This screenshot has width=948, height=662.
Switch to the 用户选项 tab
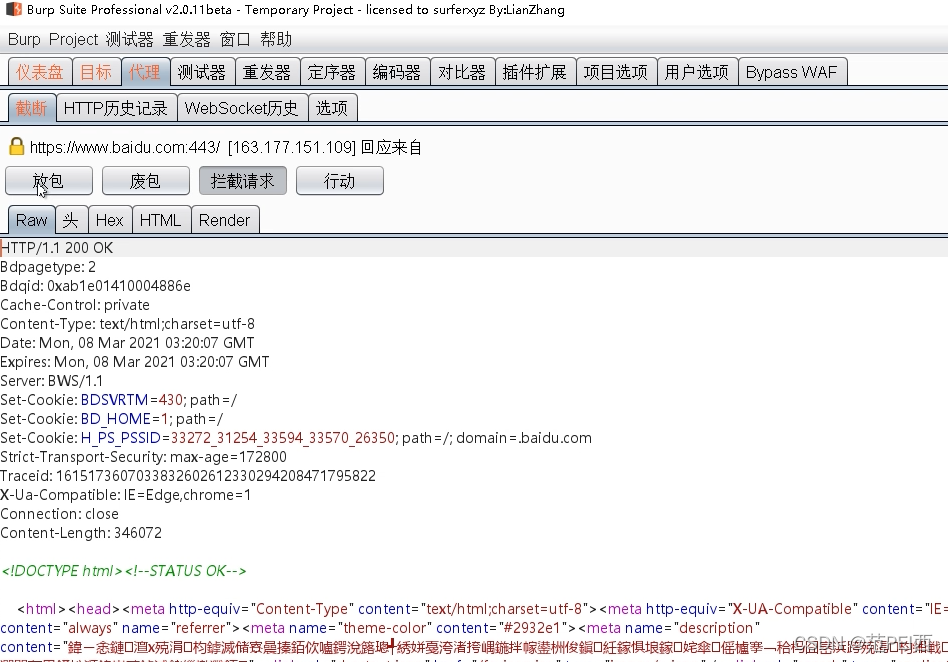coord(696,73)
